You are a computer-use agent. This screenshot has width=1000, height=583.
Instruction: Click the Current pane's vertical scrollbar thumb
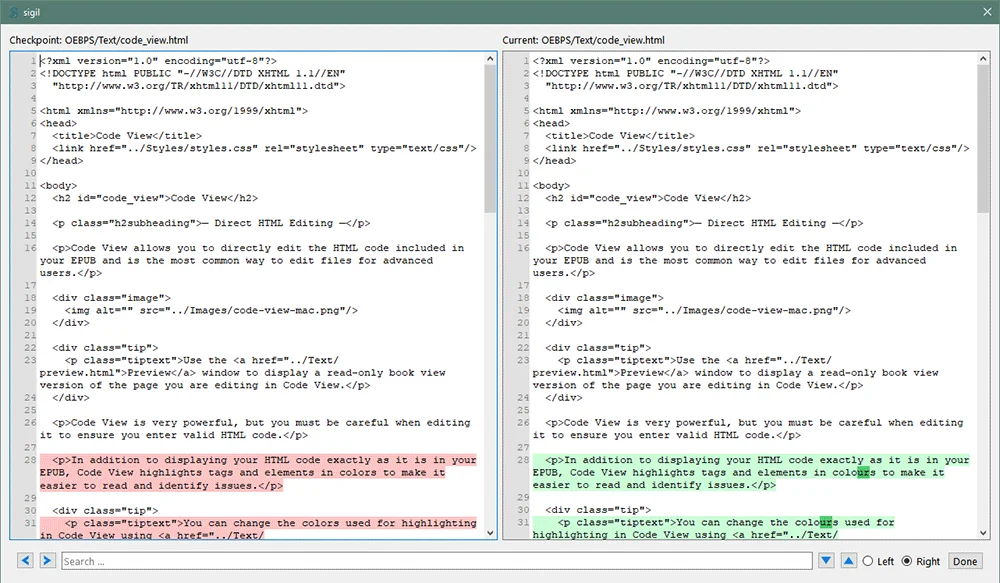(x=983, y=139)
